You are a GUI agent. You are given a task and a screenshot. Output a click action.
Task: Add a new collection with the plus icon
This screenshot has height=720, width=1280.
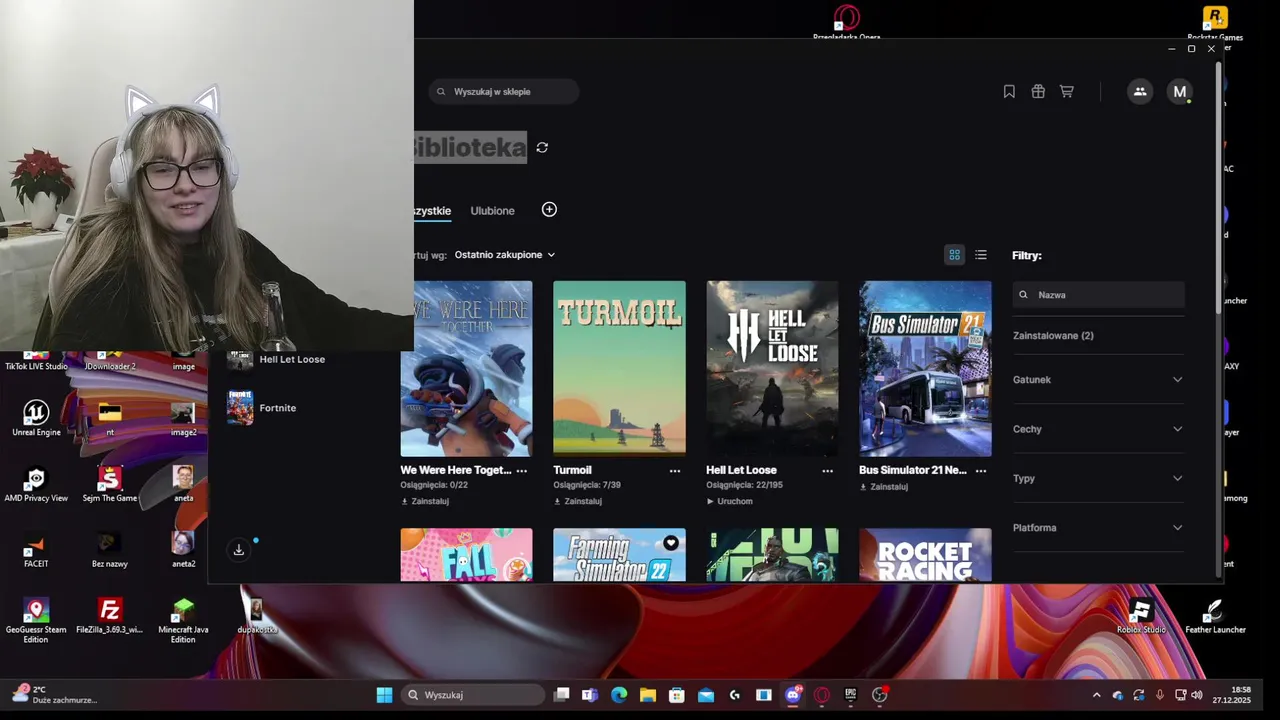[549, 209]
